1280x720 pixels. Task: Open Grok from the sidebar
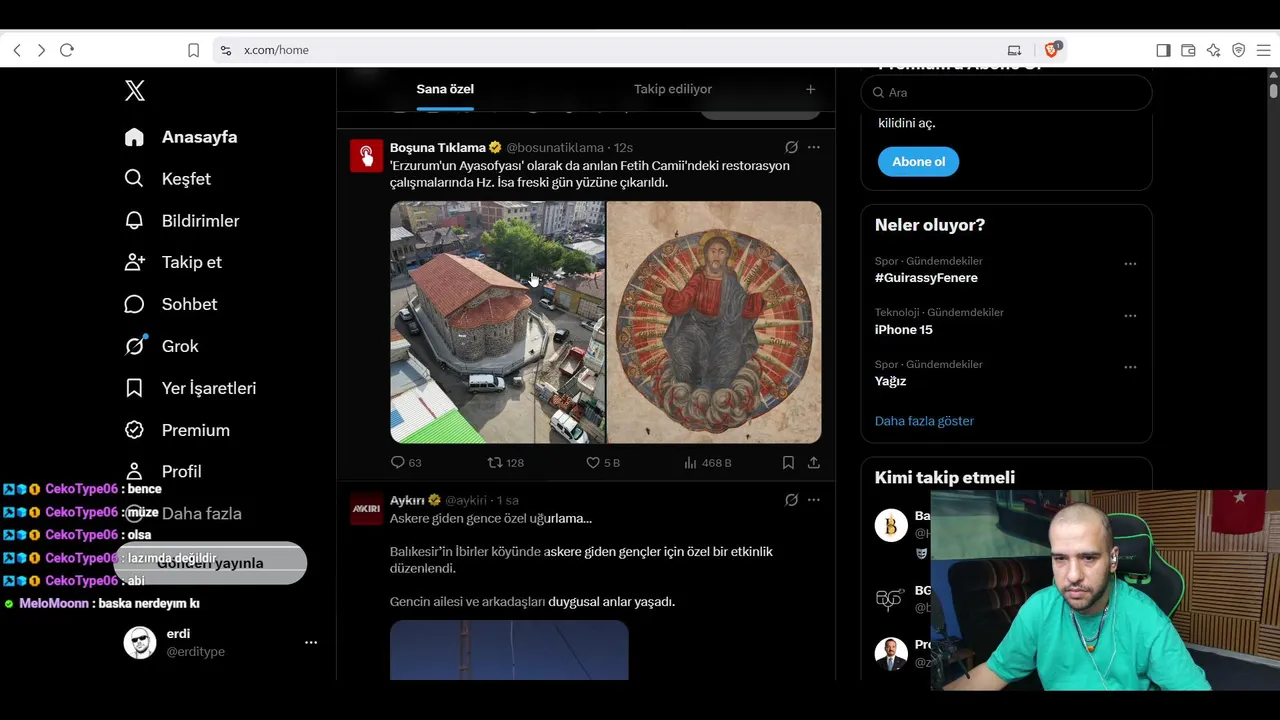pyautogui.click(x=162, y=346)
